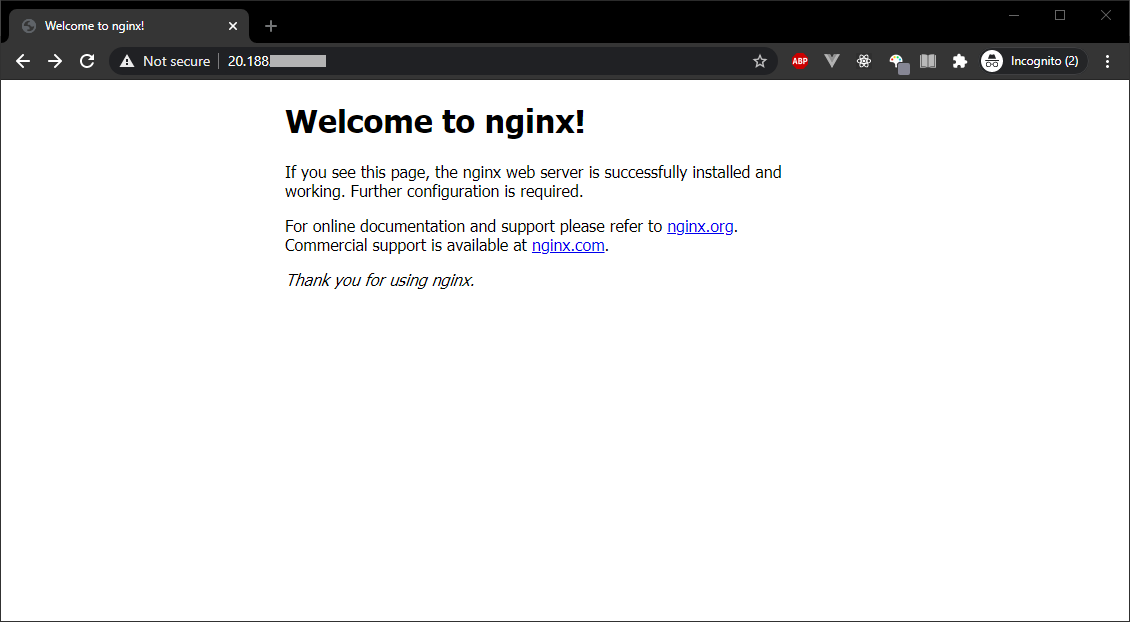Open the nginx.com link
This screenshot has height=622, width=1130.
click(568, 245)
